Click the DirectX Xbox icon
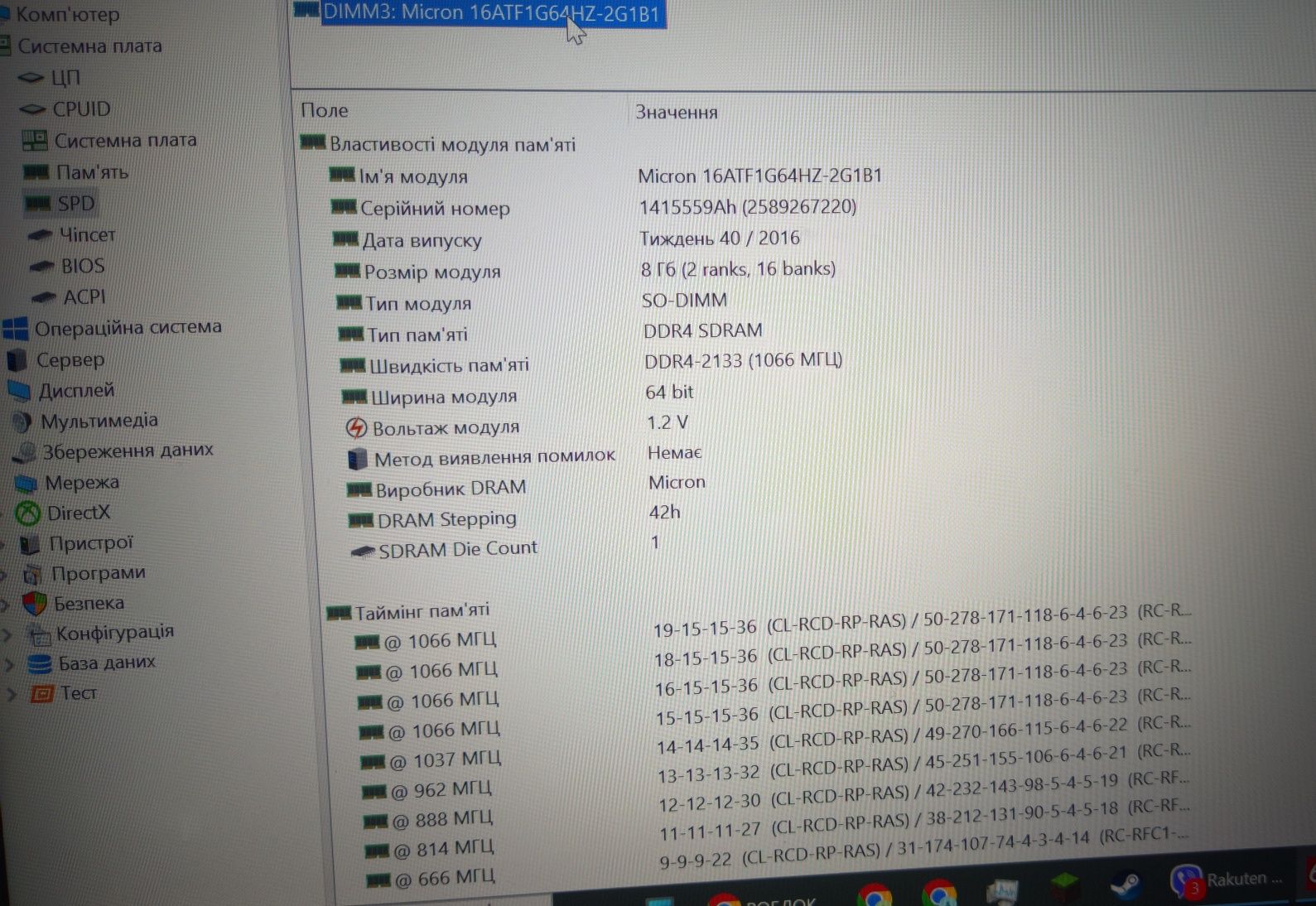This screenshot has height=906, width=1316. [29, 513]
